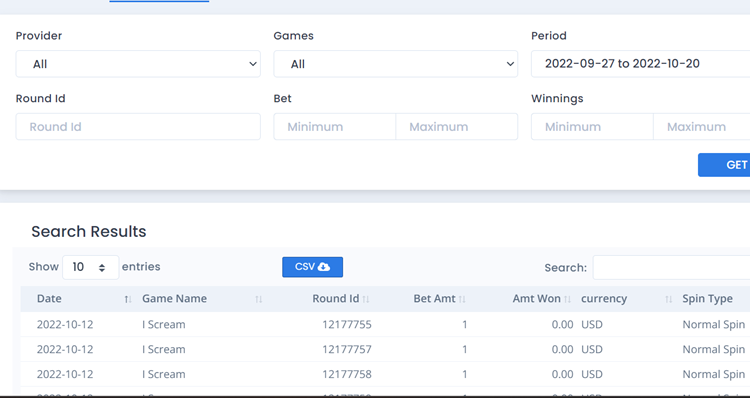This screenshot has height=398, width=750.
Task: Open the Games dropdown
Action: coord(396,64)
